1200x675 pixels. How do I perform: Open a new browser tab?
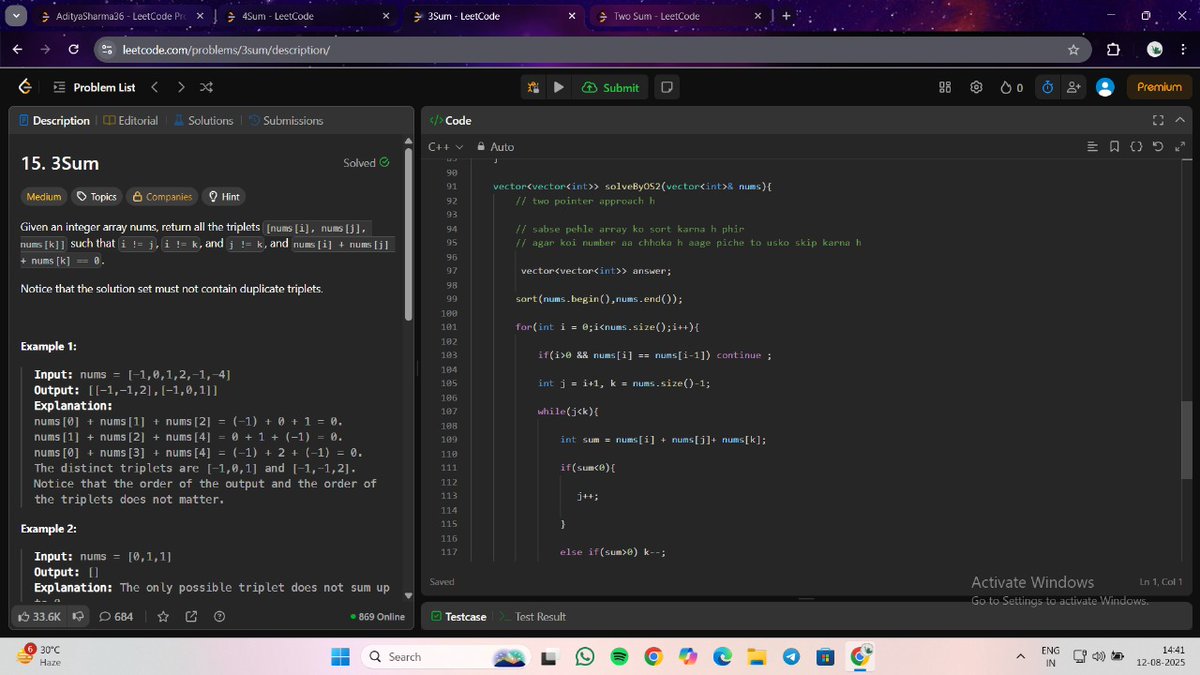pyautogui.click(x=786, y=16)
